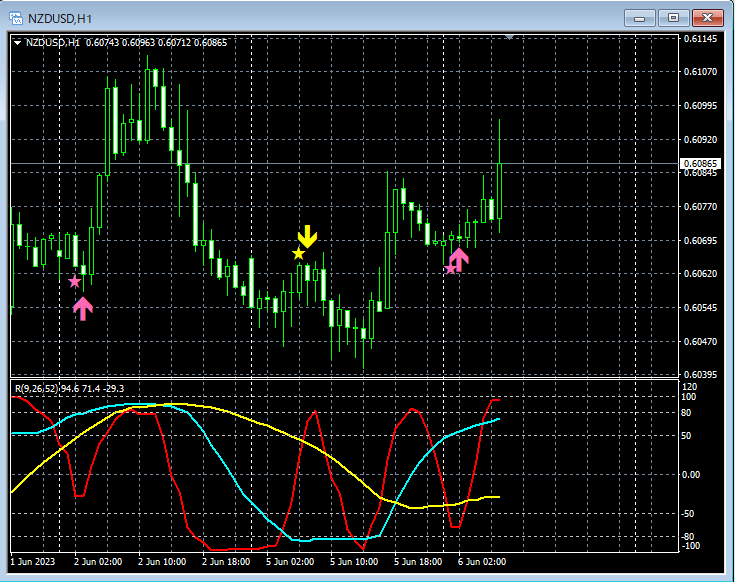Click the 5 Jun 02:00 time label
The width and height of the screenshot is (736, 582).
(290, 562)
